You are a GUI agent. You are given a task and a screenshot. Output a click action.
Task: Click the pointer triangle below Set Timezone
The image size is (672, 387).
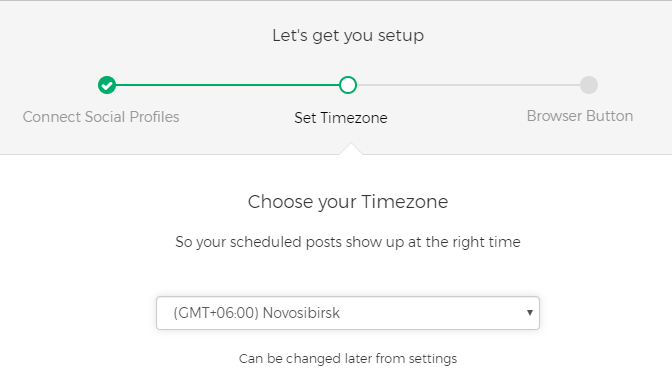tap(351, 148)
